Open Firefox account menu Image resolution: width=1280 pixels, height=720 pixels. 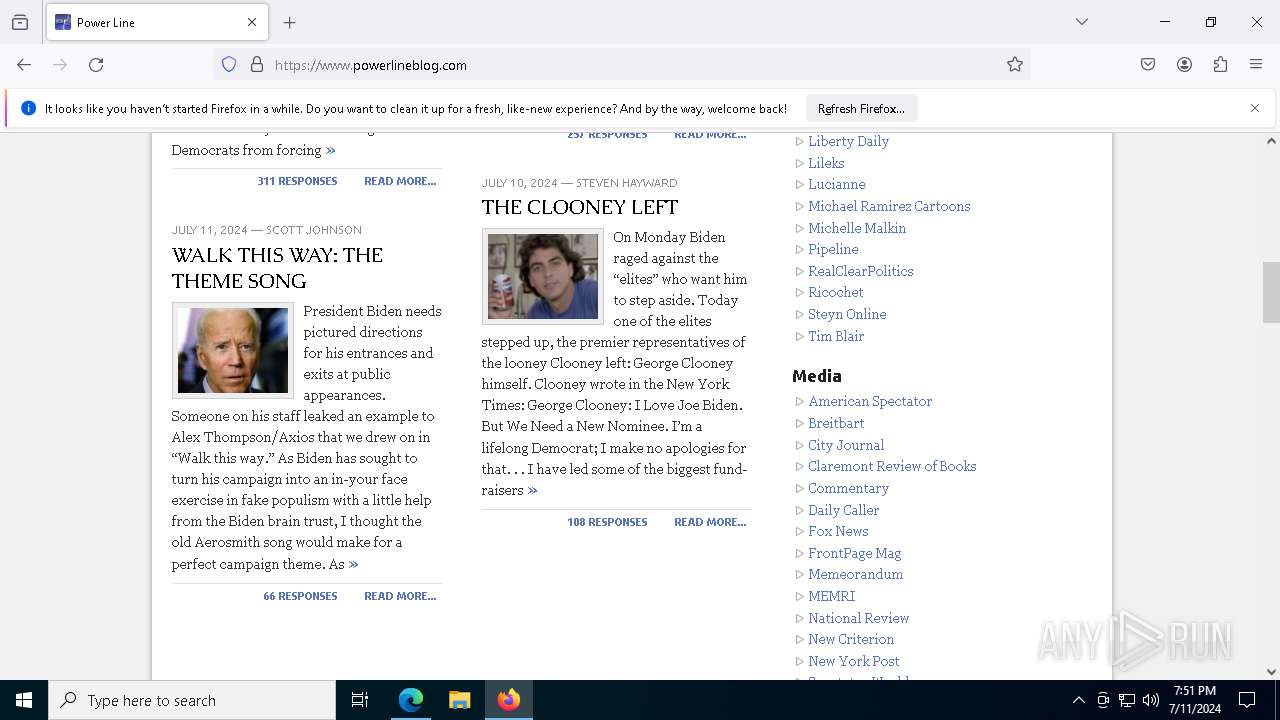point(1184,65)
